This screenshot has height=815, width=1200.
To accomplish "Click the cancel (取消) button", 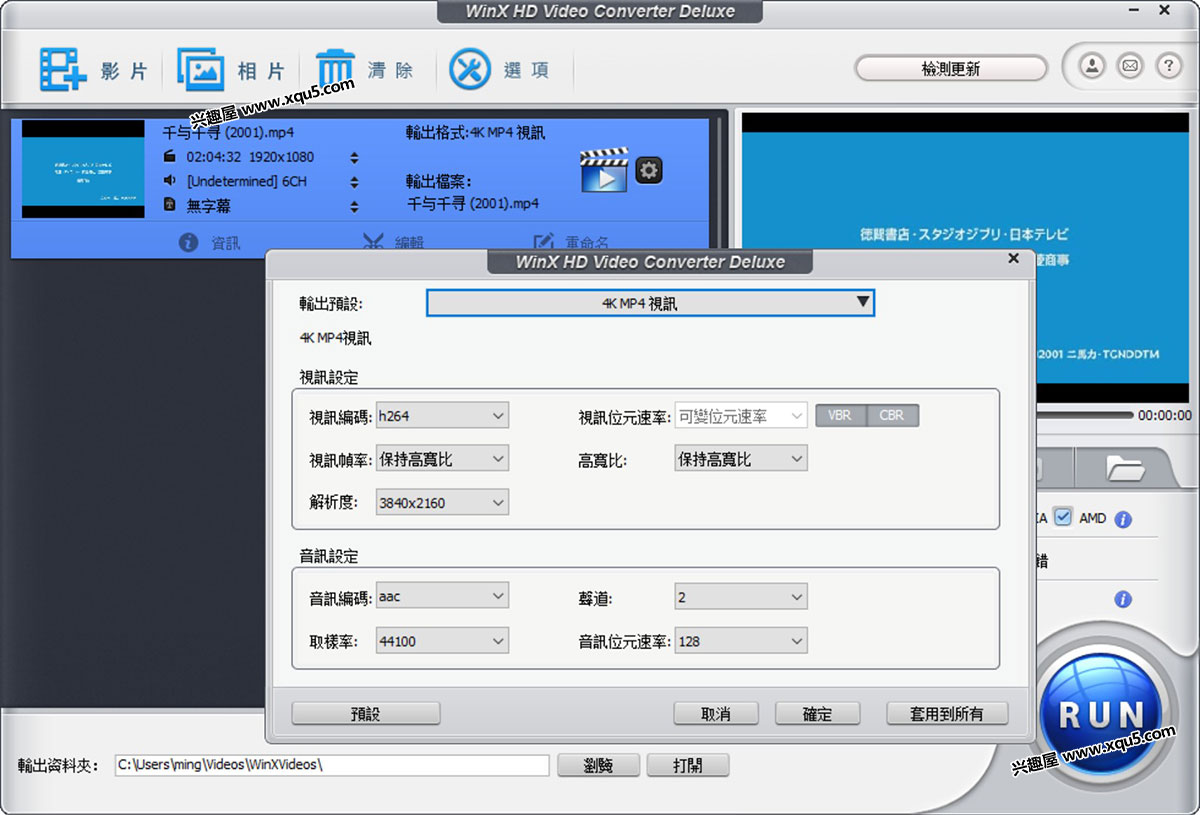I will (716, 714).
